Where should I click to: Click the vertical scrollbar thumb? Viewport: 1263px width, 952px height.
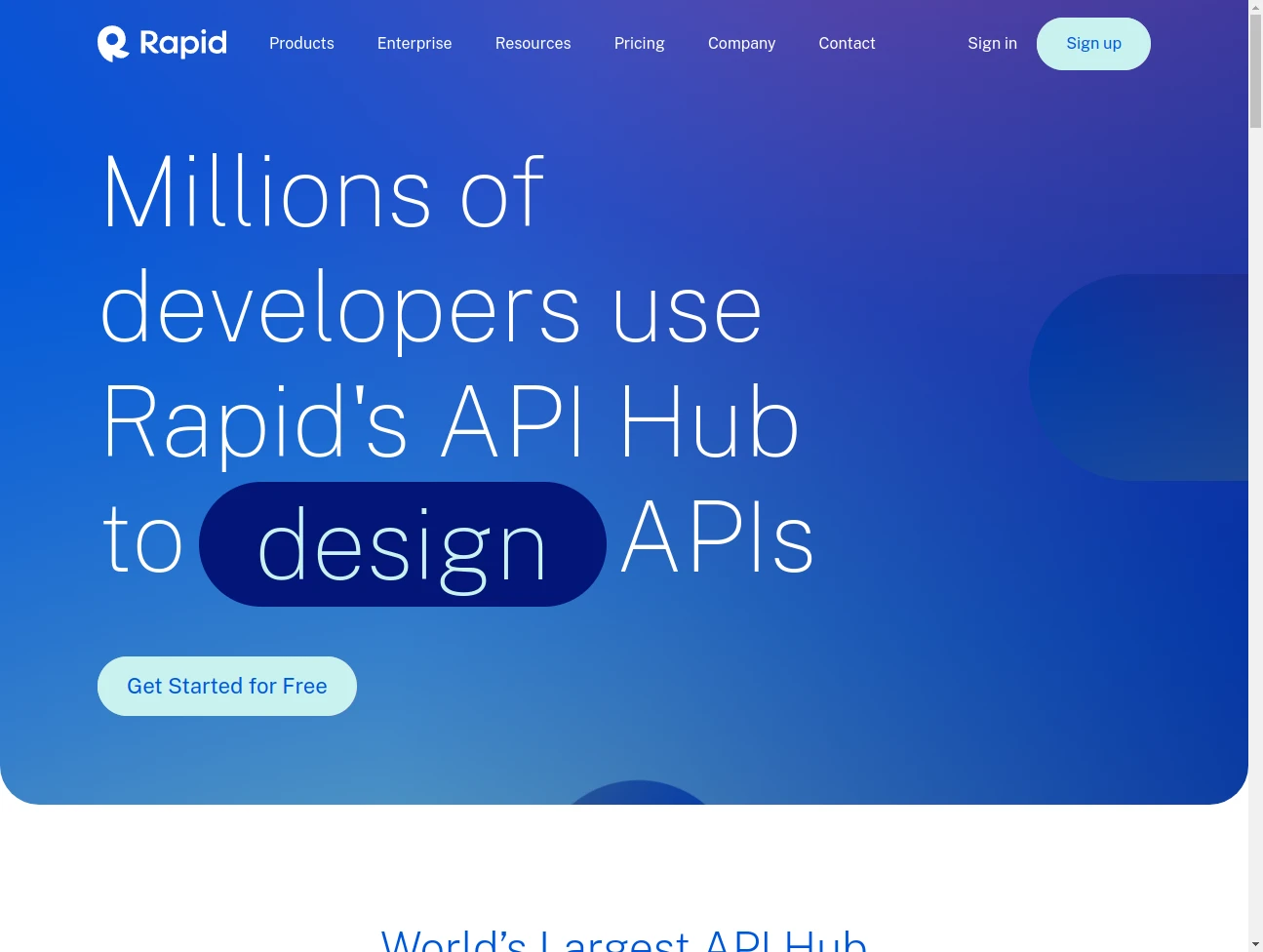tap(1255, 71)
